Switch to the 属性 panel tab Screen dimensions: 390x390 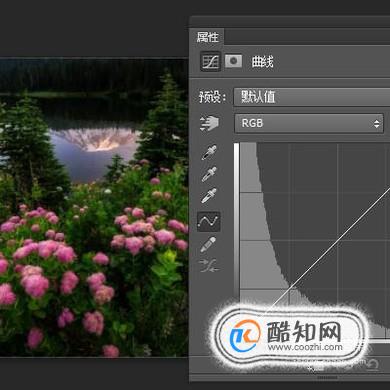click(x=207, y=37)
